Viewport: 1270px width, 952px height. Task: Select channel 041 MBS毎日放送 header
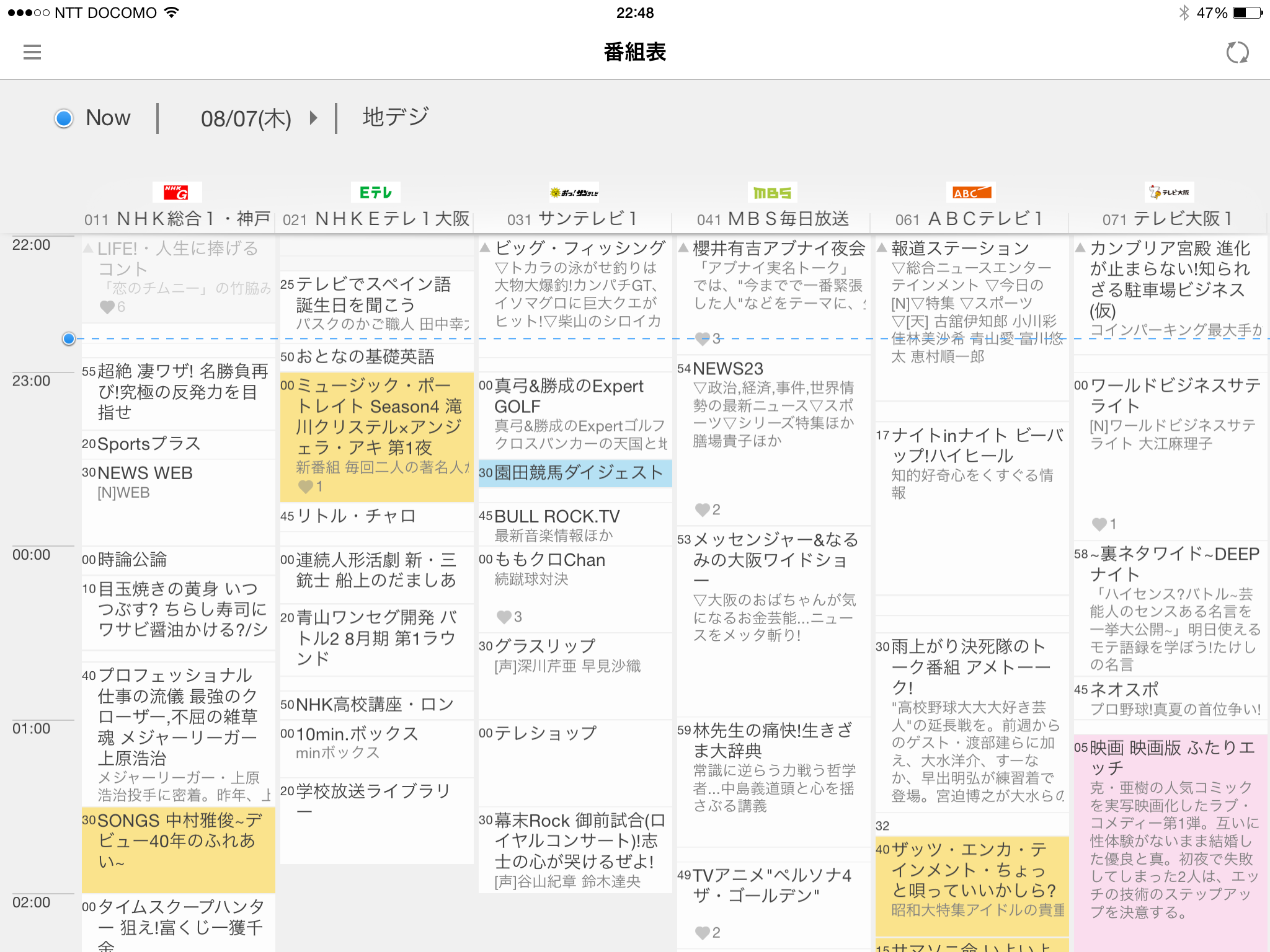(x=773, y=219)
